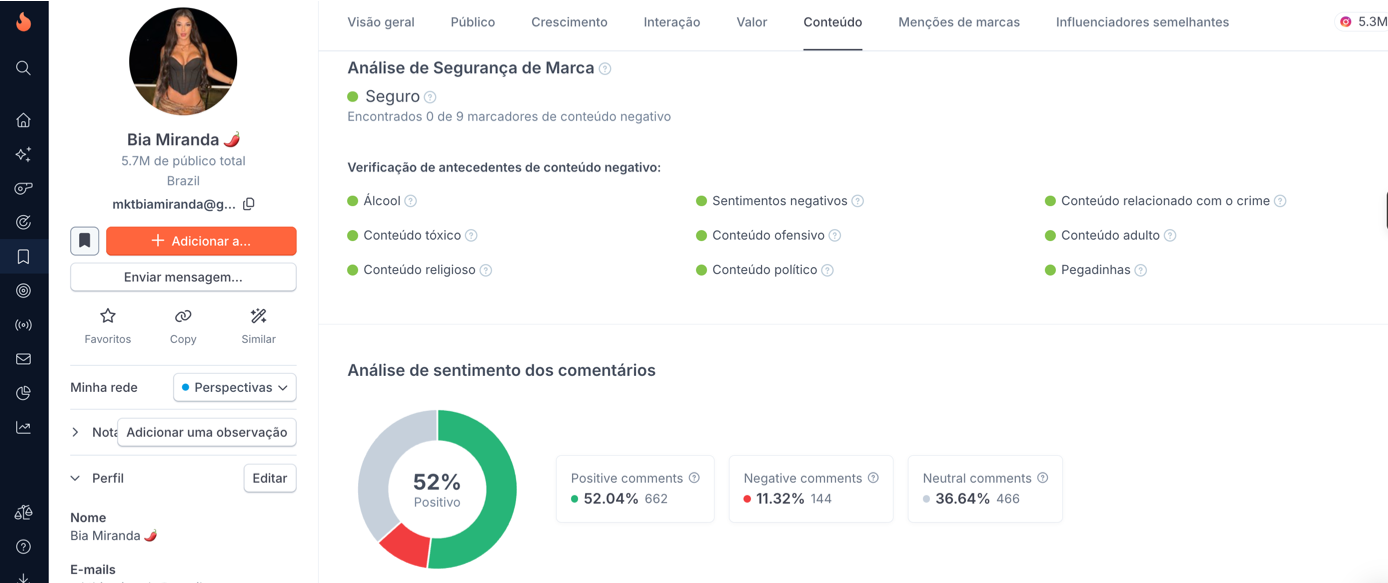Screen dimensions: 1388x583
Task: Go to Home via the house icon
Action: (x=23, y=120)
